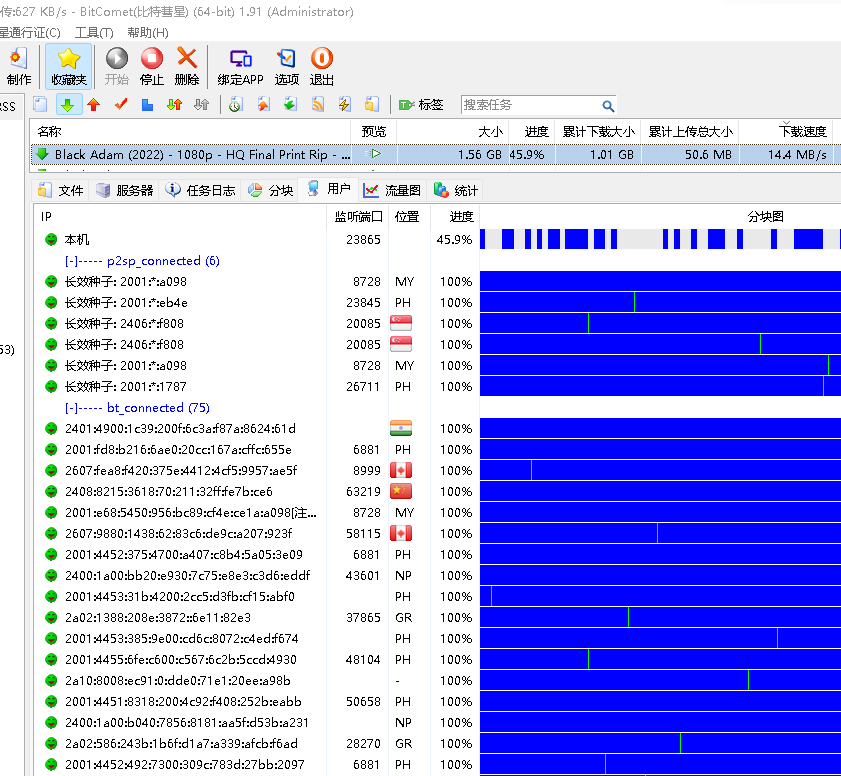
Task: Select the red checkmark completed filter
Action: 121,105
